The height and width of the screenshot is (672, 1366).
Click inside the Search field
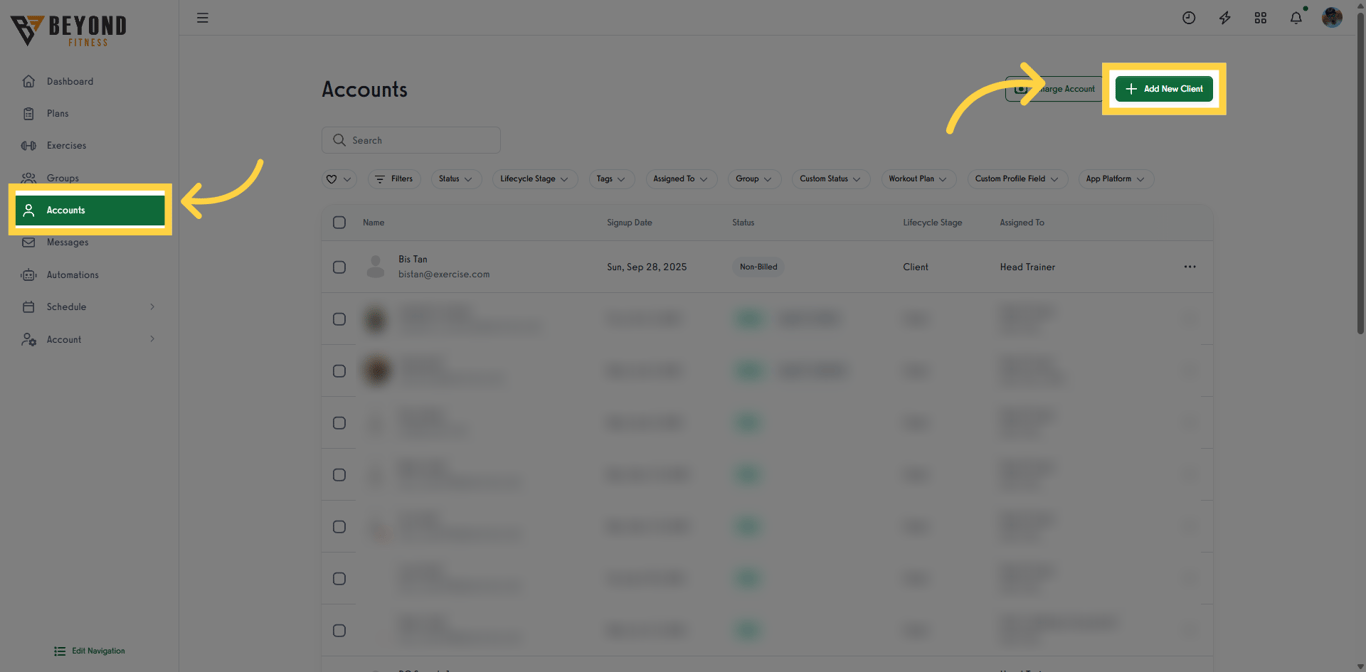(x=410, y=139)
